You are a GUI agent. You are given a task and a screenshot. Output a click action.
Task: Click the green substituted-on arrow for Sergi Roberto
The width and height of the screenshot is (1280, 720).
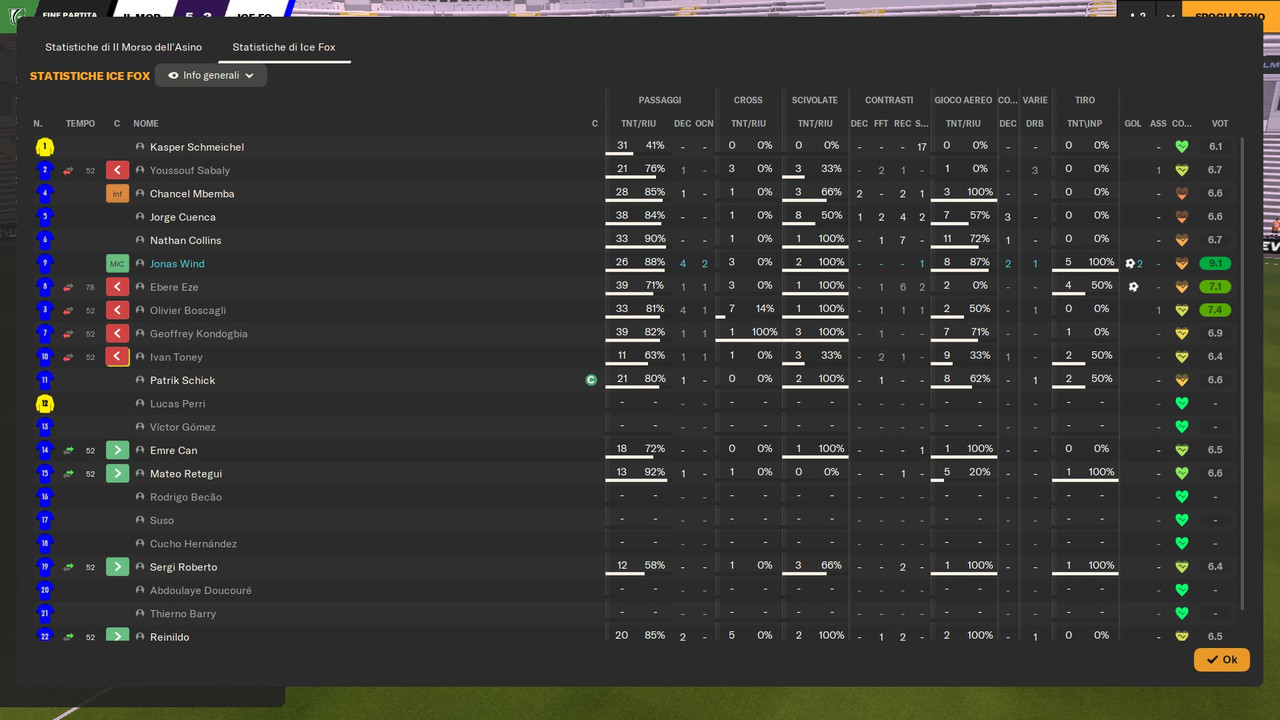[x=118, y=567]
